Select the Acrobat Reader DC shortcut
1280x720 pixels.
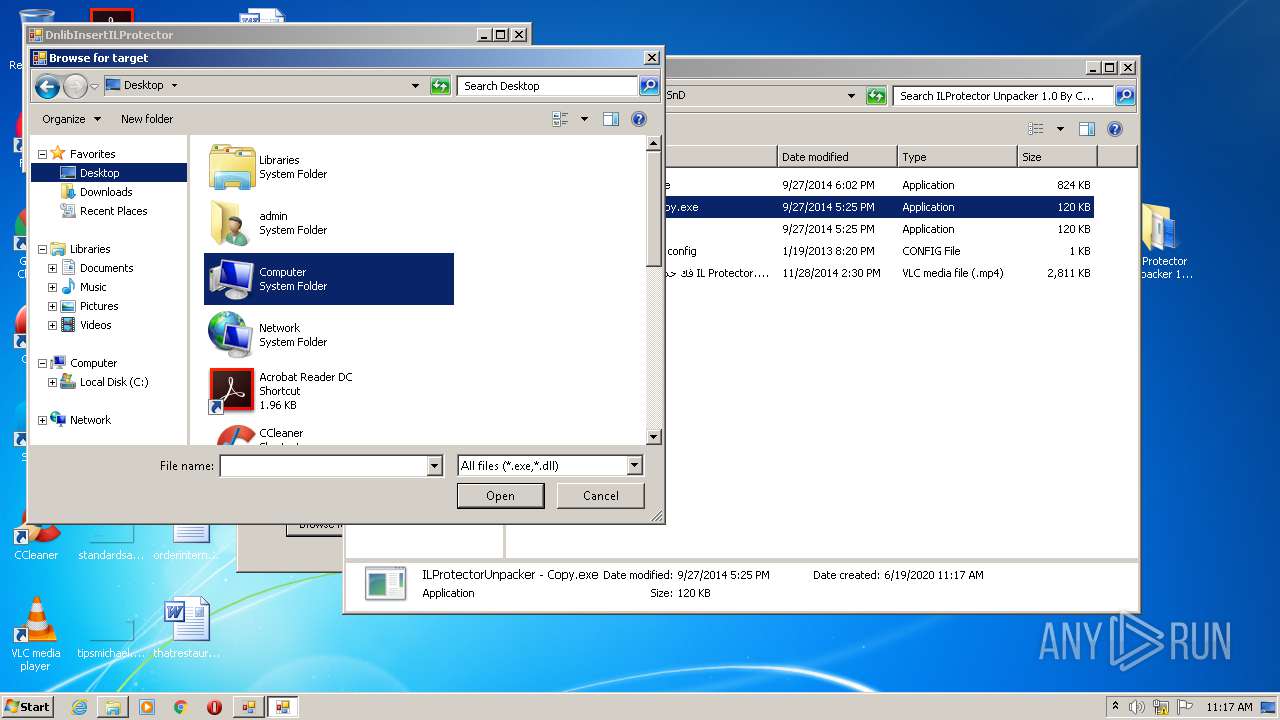(328, 391)
